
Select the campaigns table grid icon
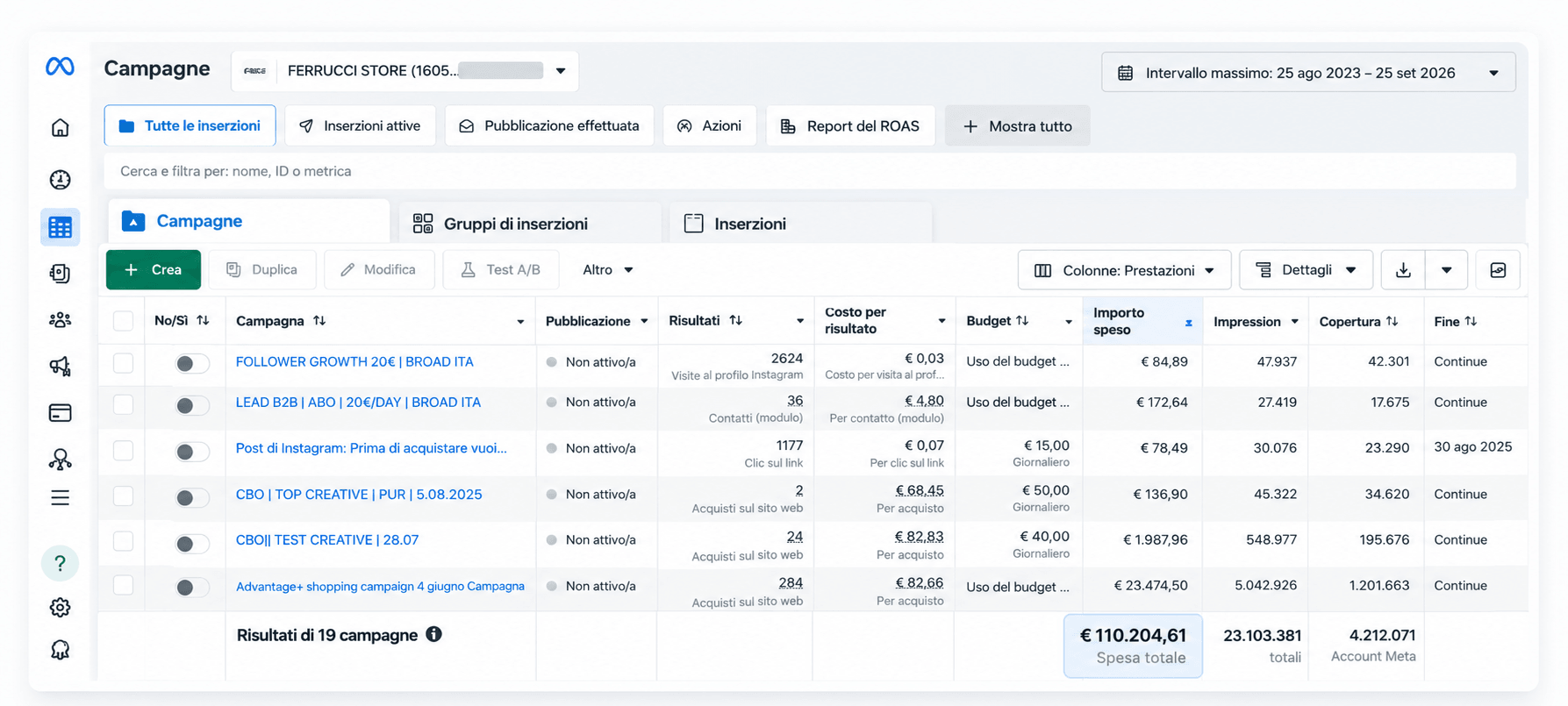point(60,227)
